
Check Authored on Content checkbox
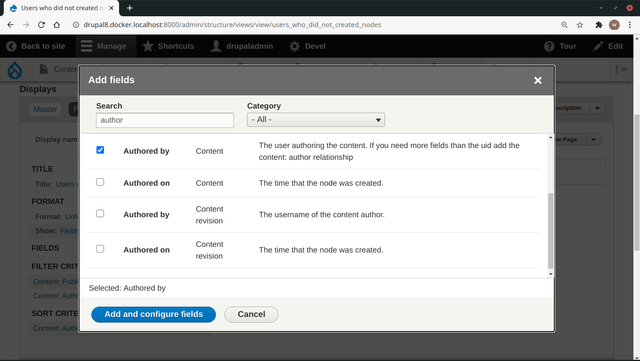[x=100, y=182]
